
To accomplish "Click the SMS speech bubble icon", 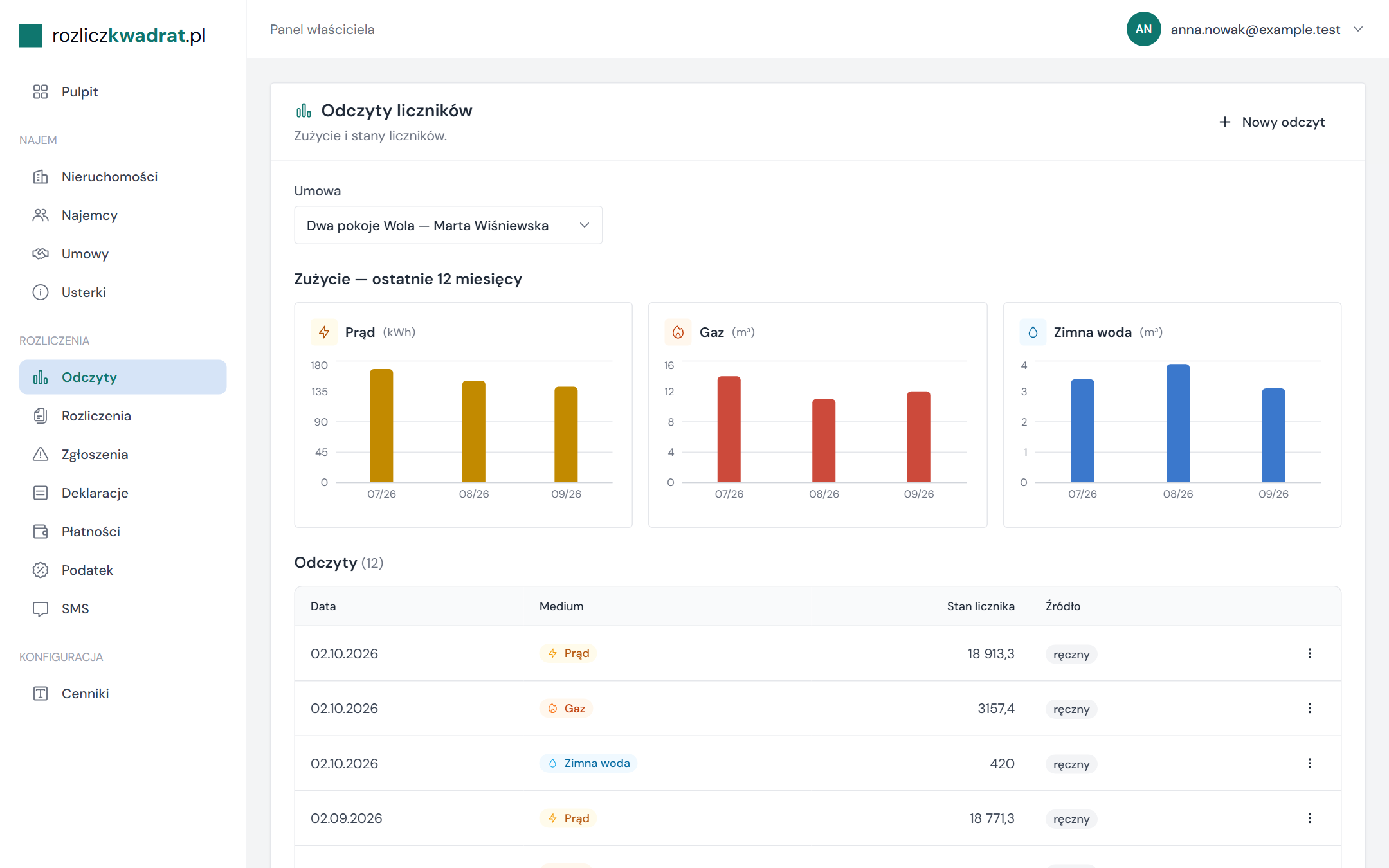I will (x=41, y=609).
